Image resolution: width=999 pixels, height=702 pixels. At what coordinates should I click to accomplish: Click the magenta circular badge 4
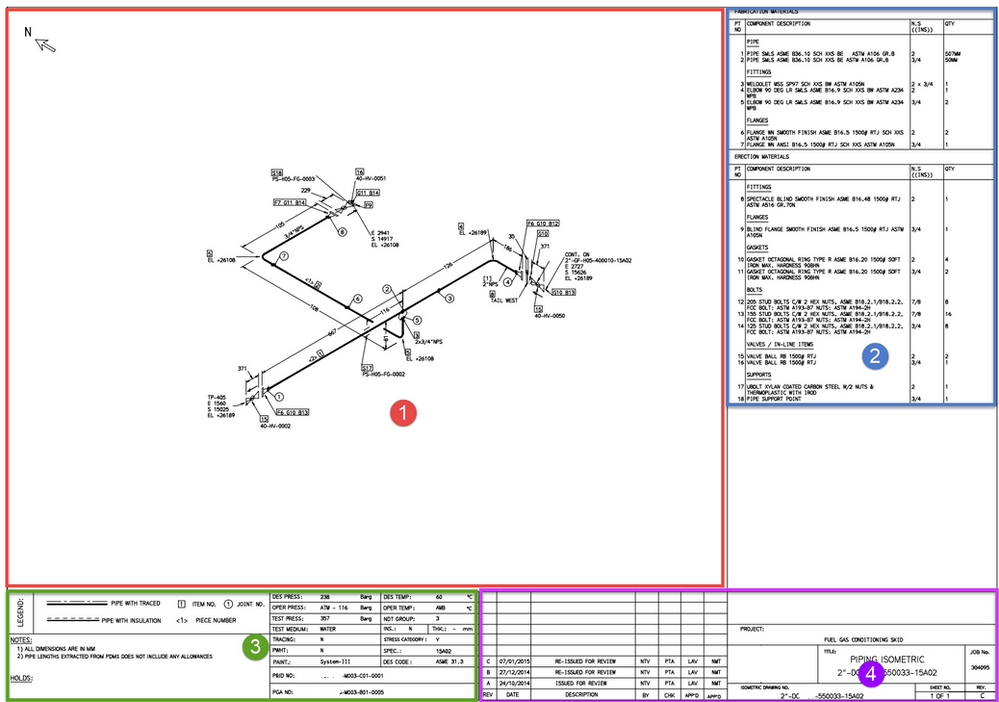(874, 675)
